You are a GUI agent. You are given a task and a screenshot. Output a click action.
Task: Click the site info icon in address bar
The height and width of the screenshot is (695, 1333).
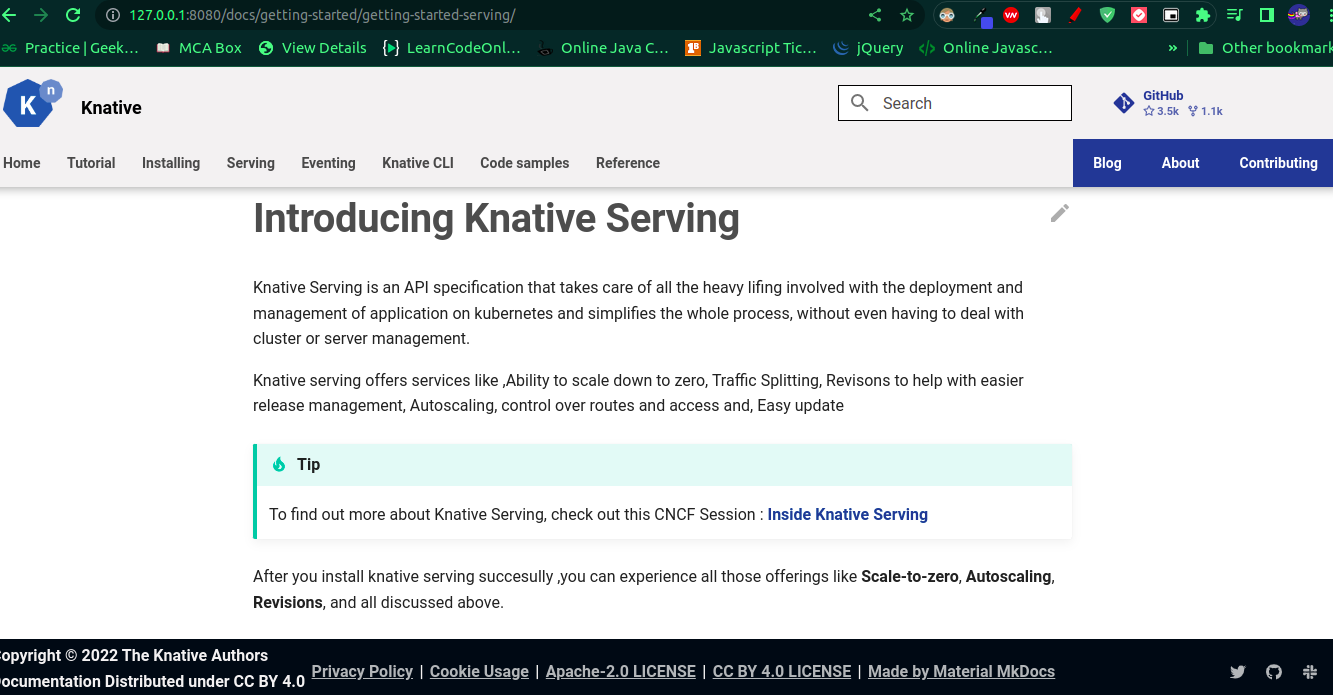point(112,15)
